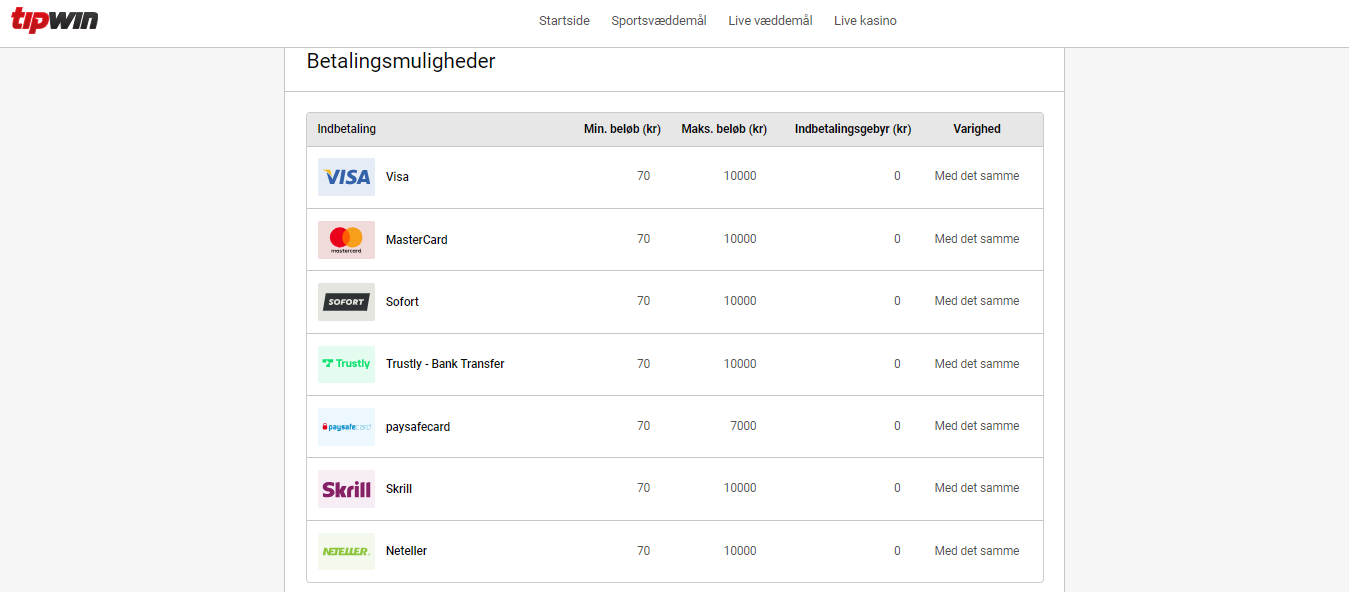The image size is (1349, 592).
Task: Click the Indbetaling column header
Action: click(347, 129)
